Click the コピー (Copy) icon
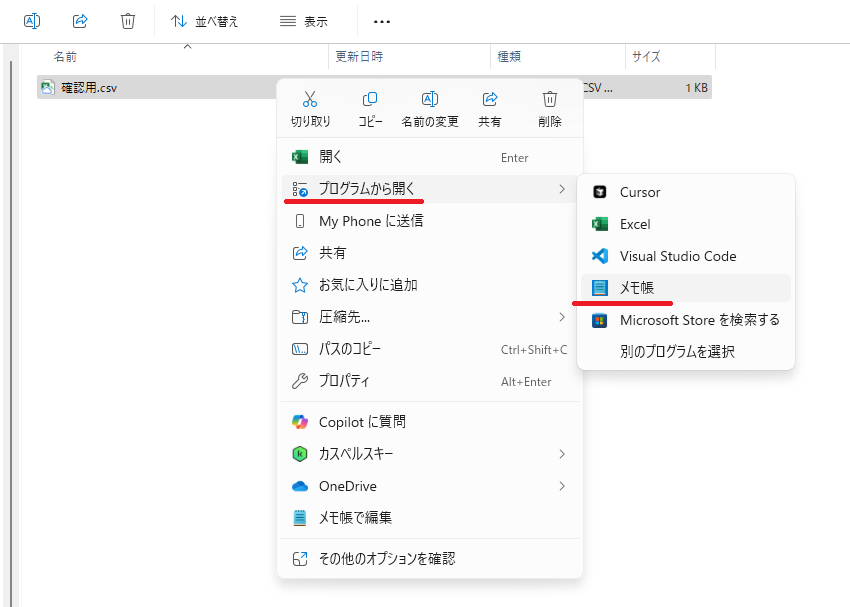The width and height of the screenshot is (850, 607). pos(370,107)
